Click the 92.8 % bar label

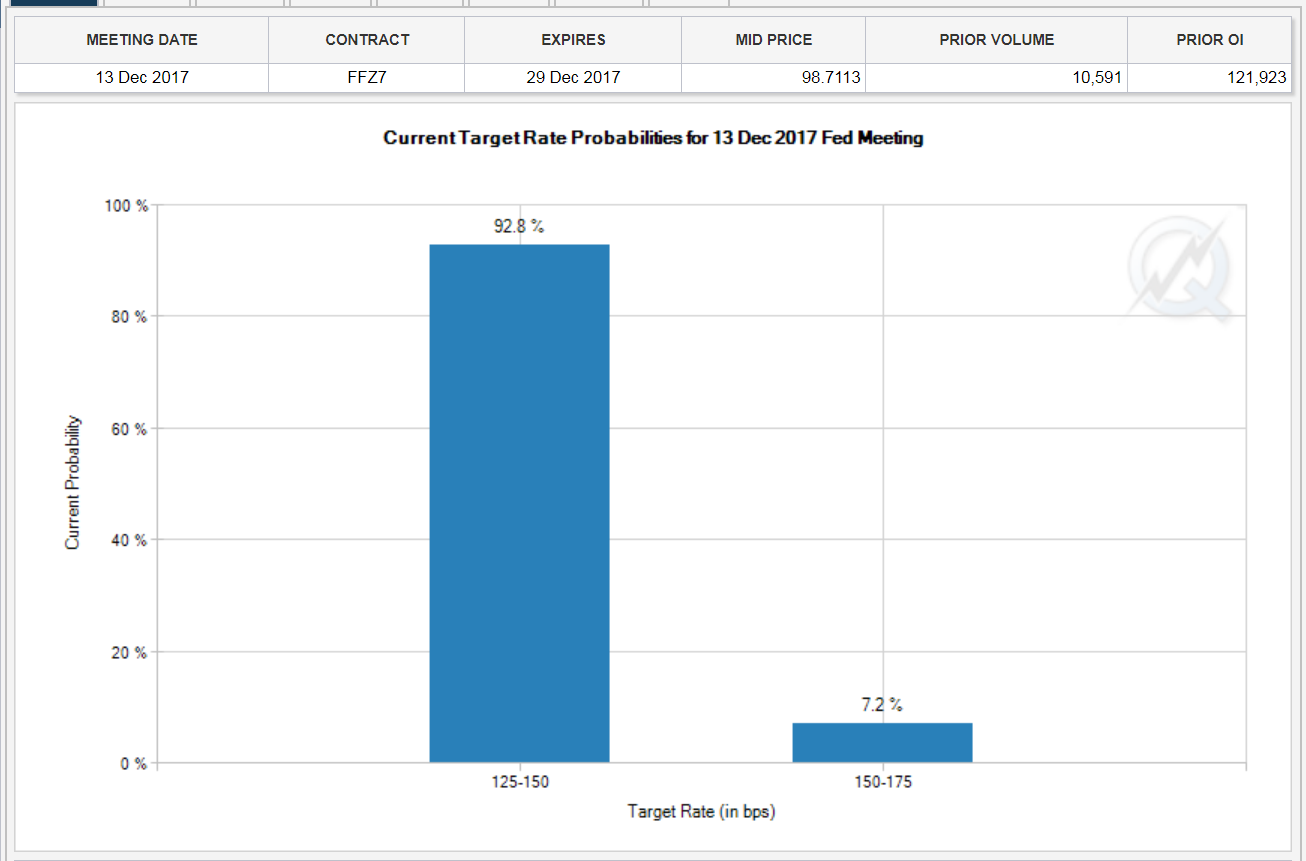(x=519, y=227)
